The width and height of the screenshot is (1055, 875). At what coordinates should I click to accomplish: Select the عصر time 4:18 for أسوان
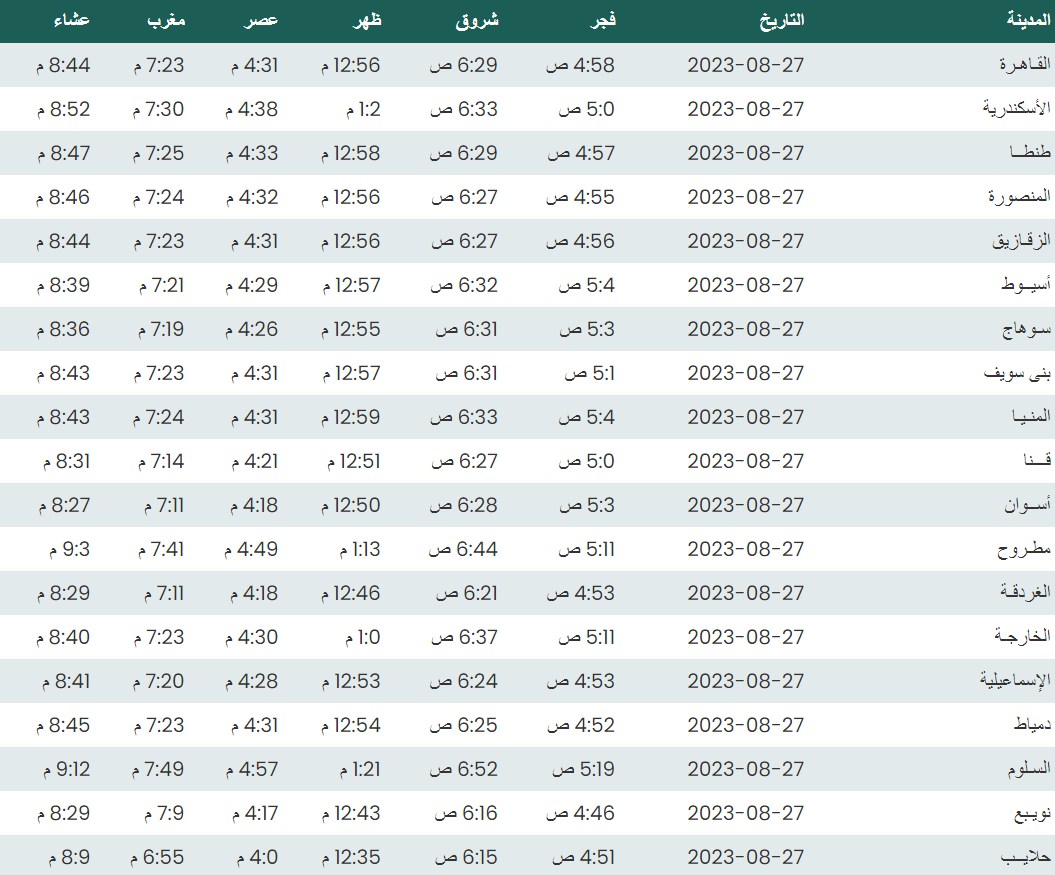pyautogui.click(x=251, y=505)
